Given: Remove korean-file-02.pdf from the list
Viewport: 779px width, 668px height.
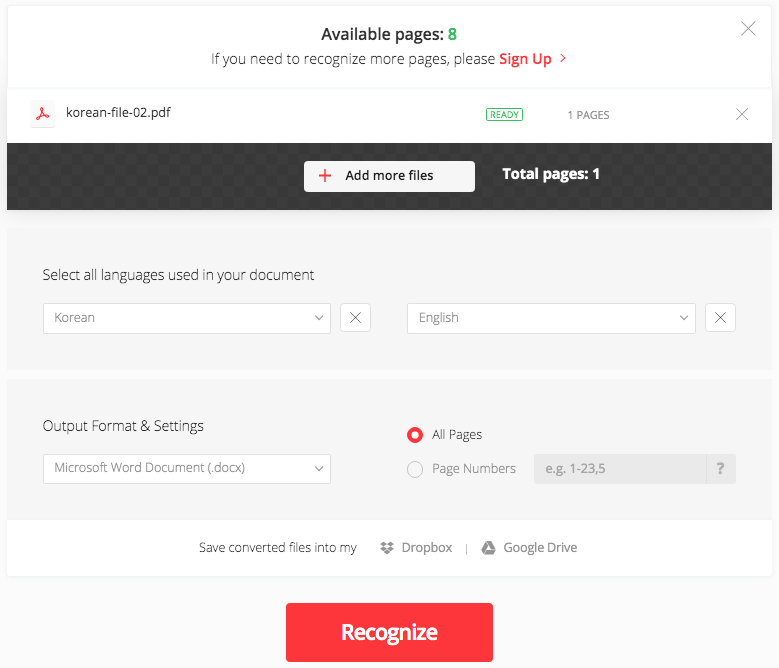Looking at the screenshot, I should (x=742, y=114).
